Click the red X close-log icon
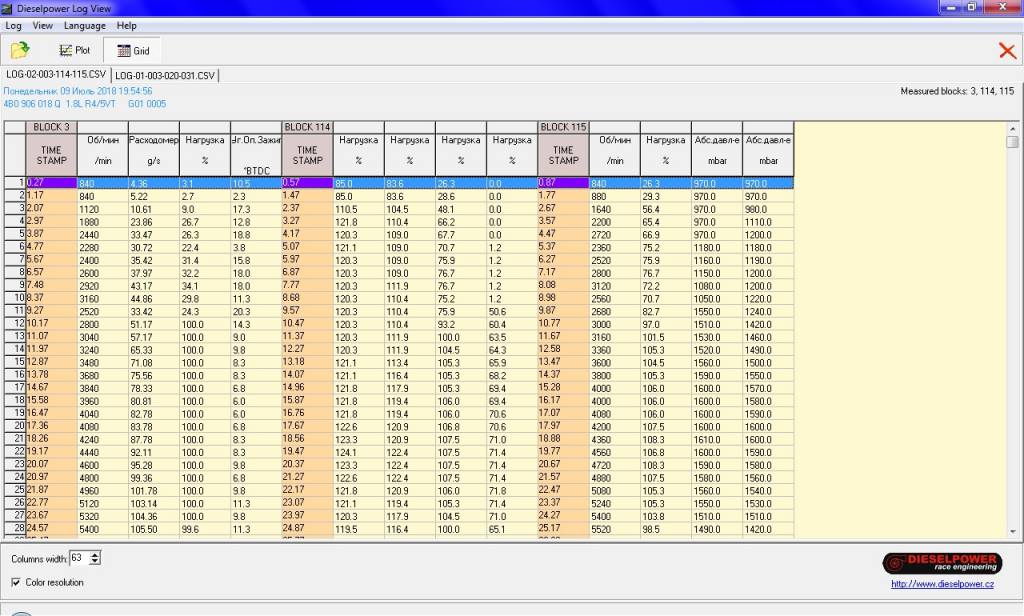The height and width of the screenshot is (616, 1024). point(1006,50)
